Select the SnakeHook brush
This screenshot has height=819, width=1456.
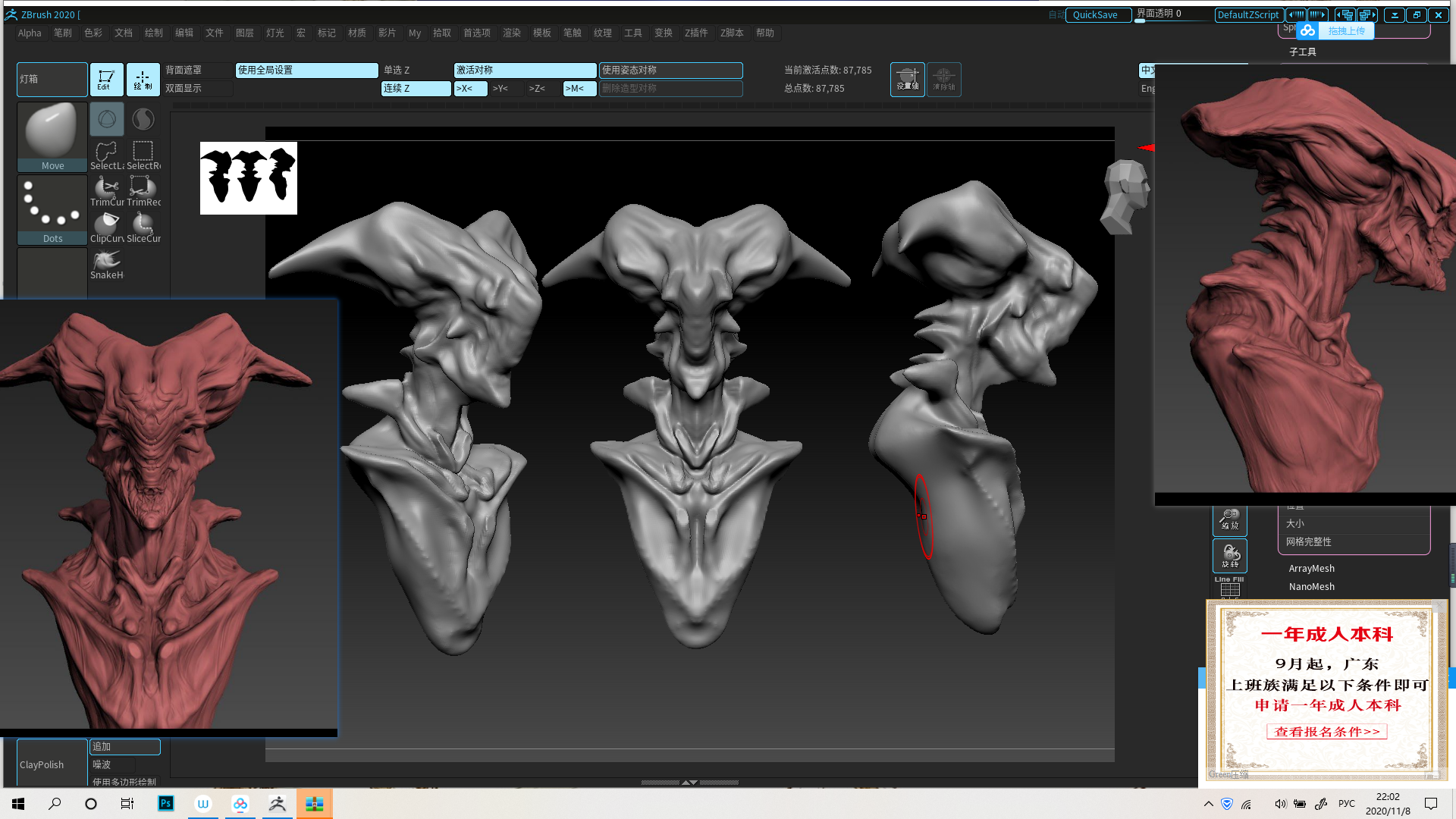pos(107,265)
